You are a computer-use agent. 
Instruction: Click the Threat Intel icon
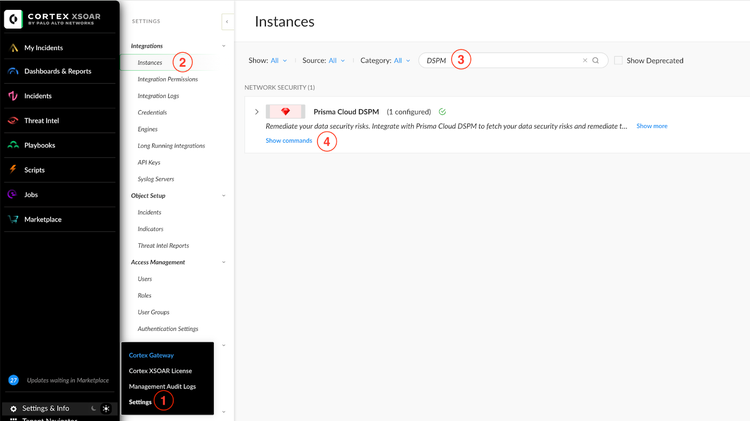click(x=13, y=121)
